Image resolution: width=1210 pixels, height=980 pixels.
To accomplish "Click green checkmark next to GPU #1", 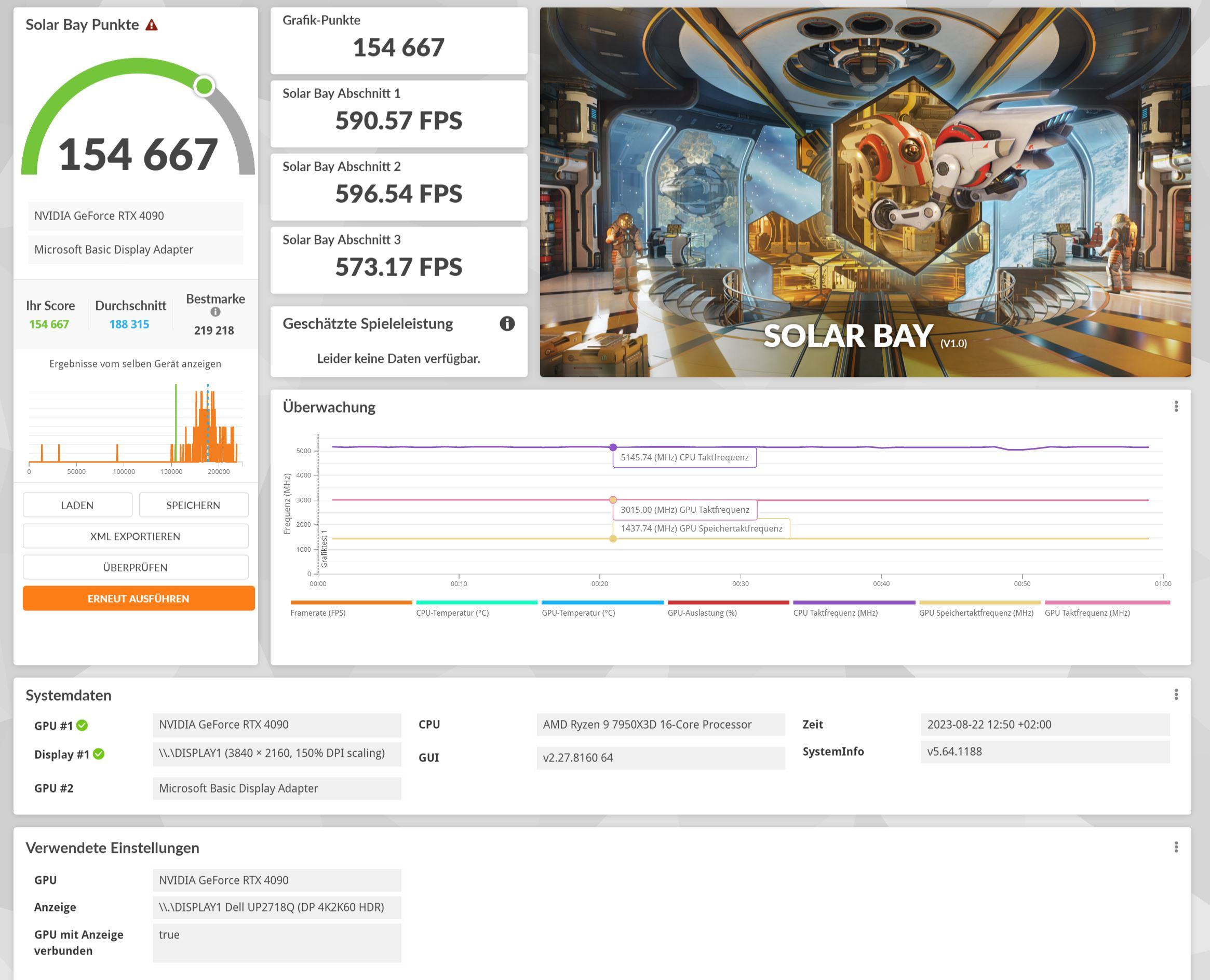I will [x=82, y=726].
